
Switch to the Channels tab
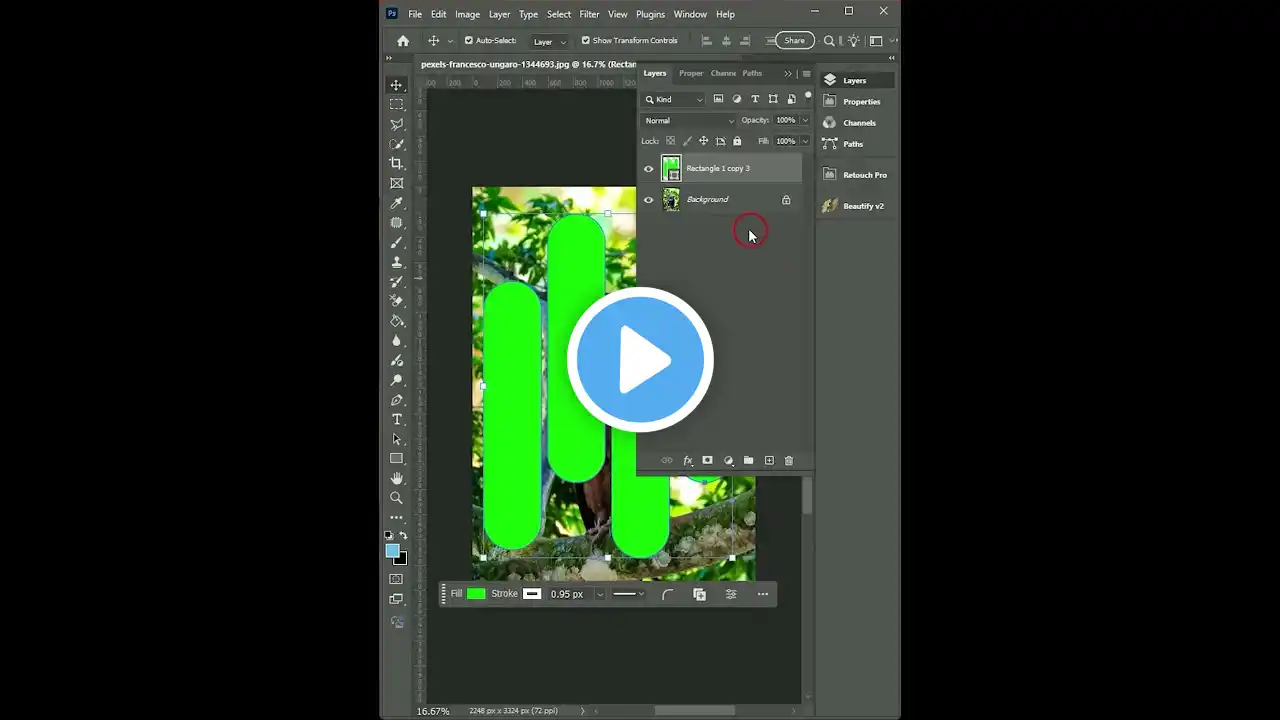pyautogui.click(x=722, y=73)
